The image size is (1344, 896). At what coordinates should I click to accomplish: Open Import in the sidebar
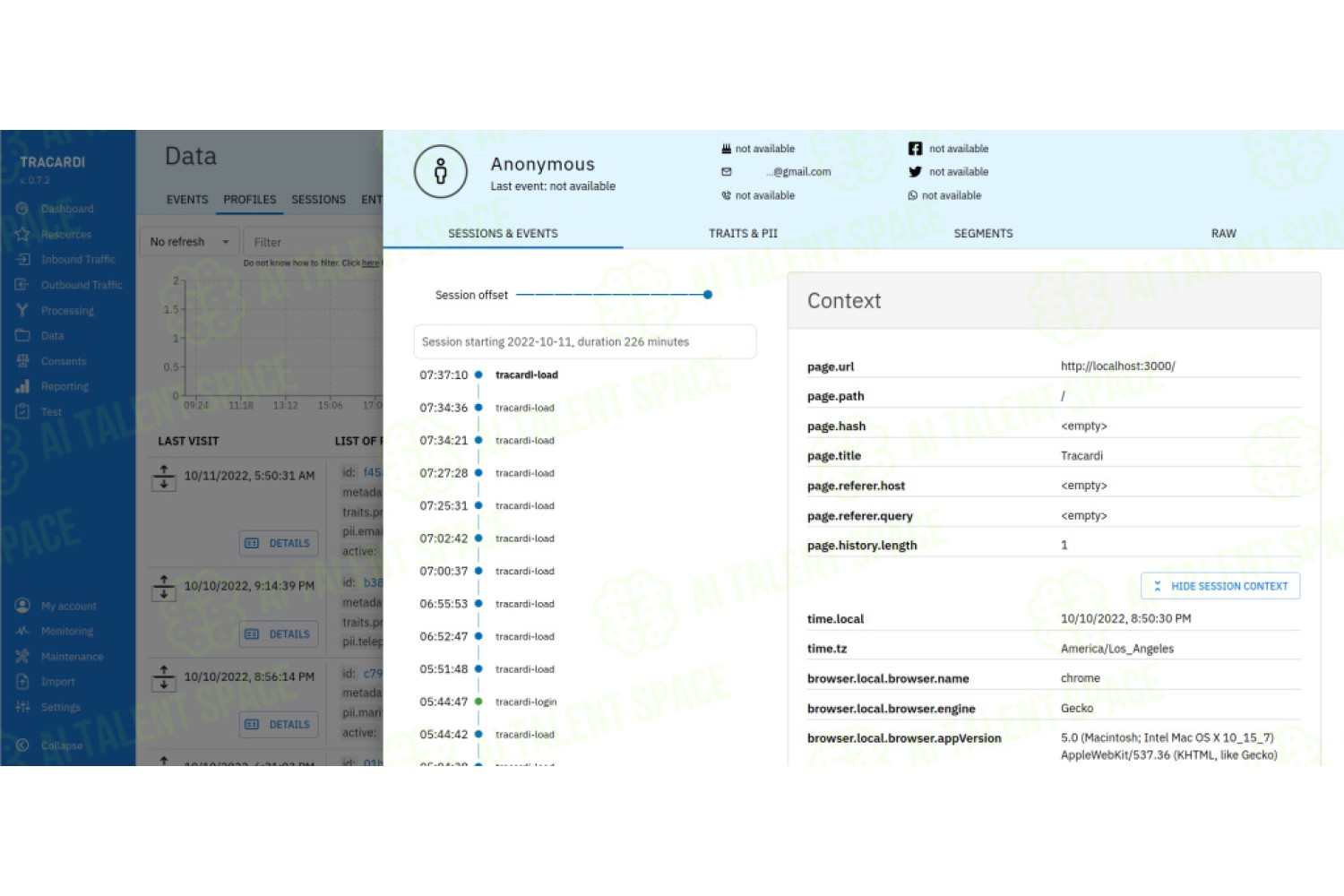point(46,682)
